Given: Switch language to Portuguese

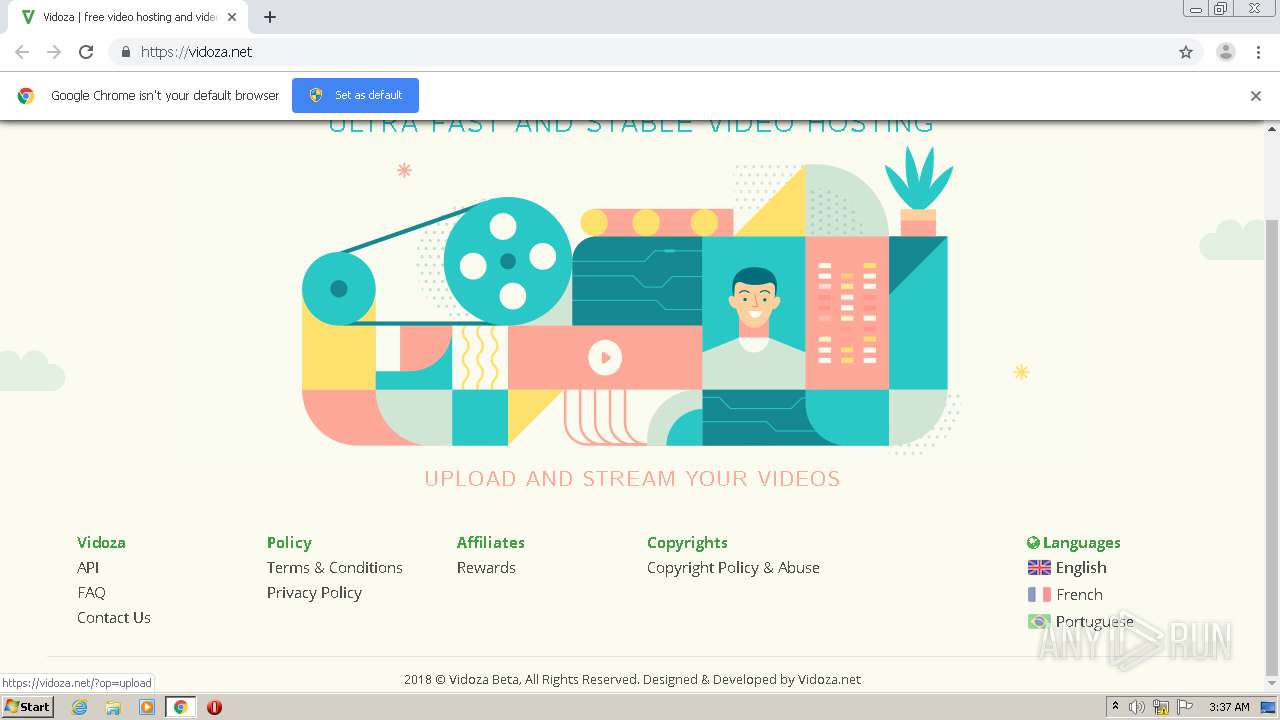Looking at the screenshot, I should (1095, 621).
